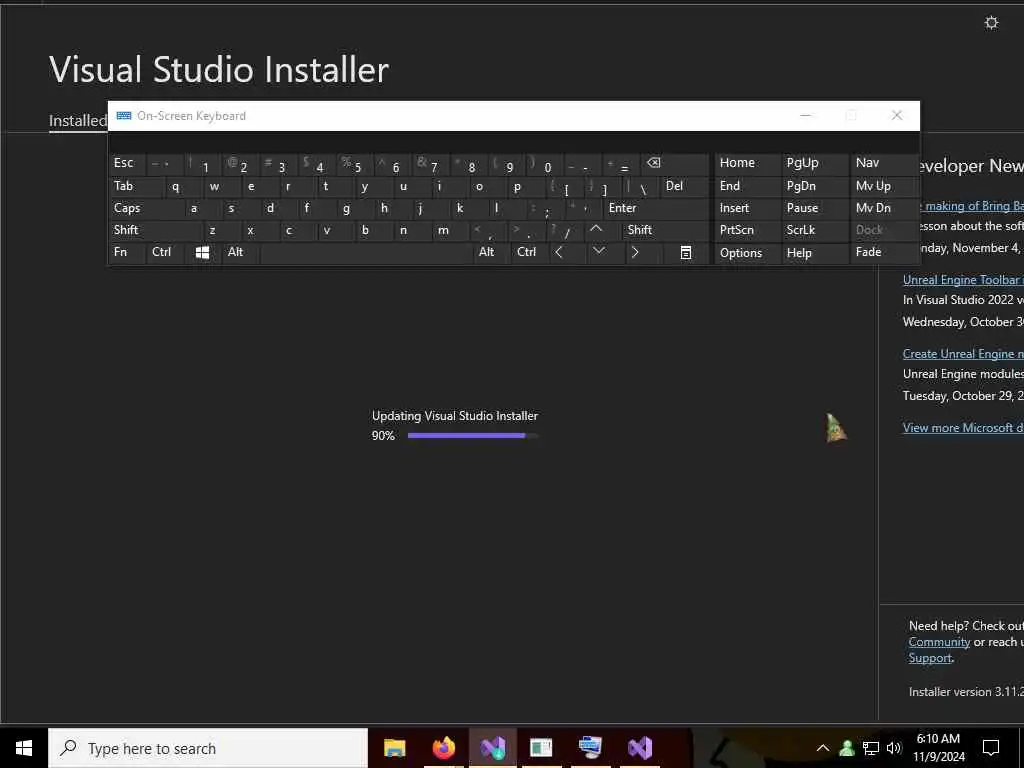The image size is (1024, 768).
Task: Click the PgDn key on keyboard
Action: [x=814, y=186]
